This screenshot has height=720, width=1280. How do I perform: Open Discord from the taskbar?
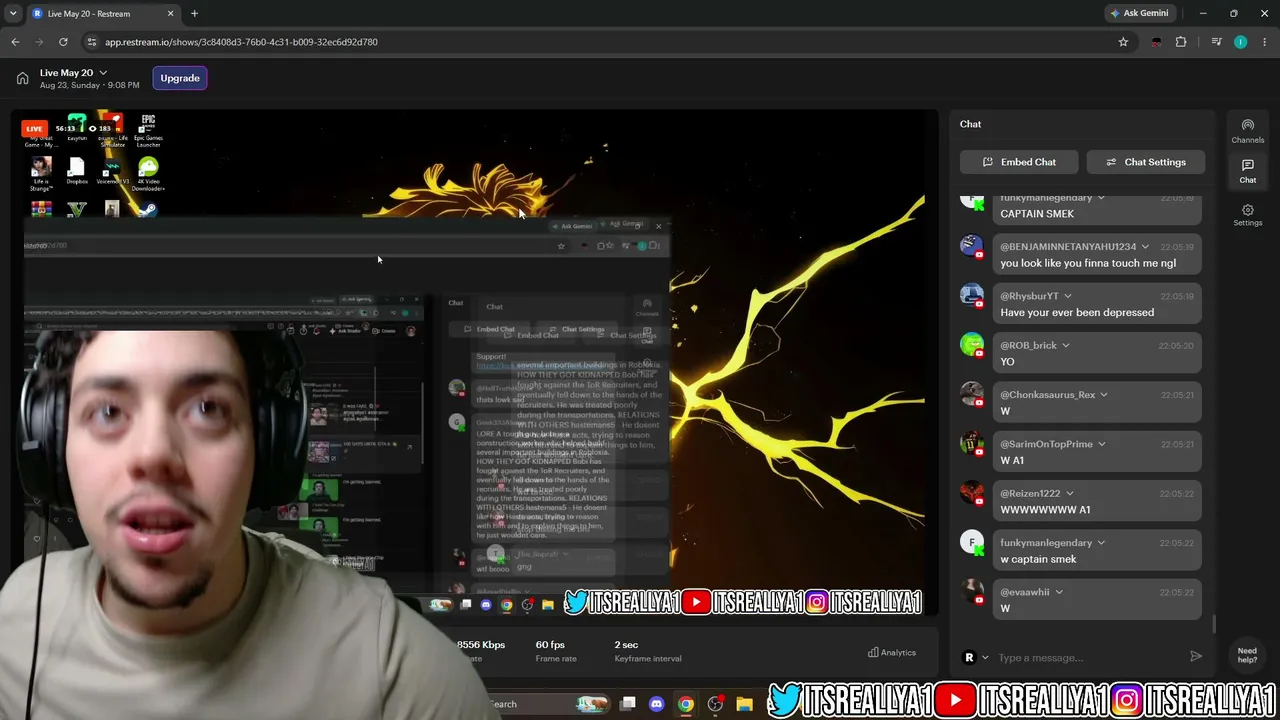click(656, 704)
